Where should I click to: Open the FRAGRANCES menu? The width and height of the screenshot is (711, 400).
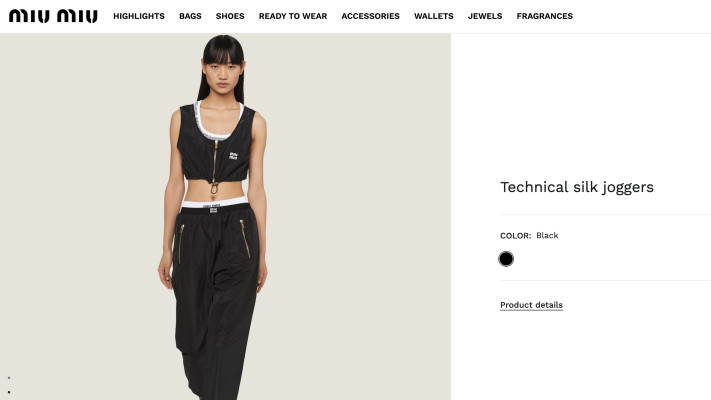click(545, 16)
